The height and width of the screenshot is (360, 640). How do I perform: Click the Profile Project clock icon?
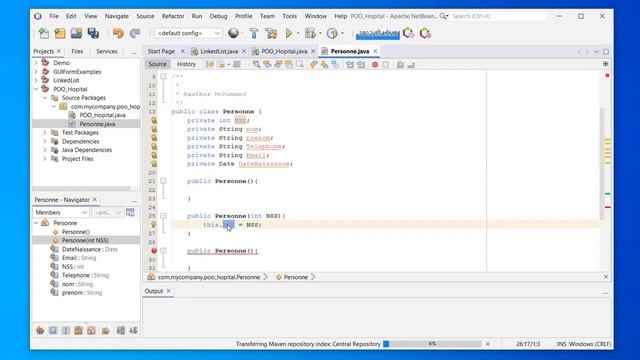[332, 33]
